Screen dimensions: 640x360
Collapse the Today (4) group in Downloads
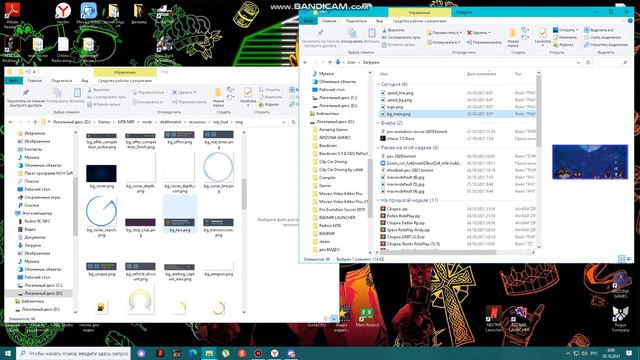tap(378, 84)
